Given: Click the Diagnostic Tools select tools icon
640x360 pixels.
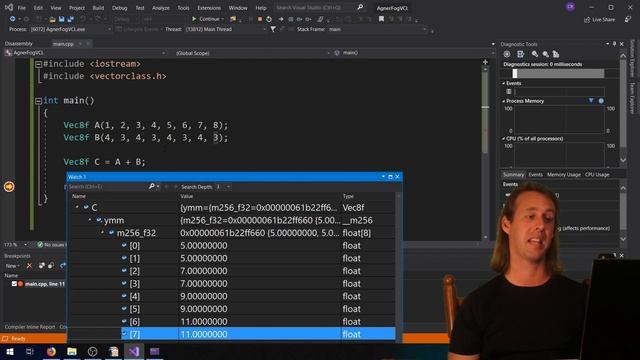Looking at the screenshot, I should [x=520, y=54].
